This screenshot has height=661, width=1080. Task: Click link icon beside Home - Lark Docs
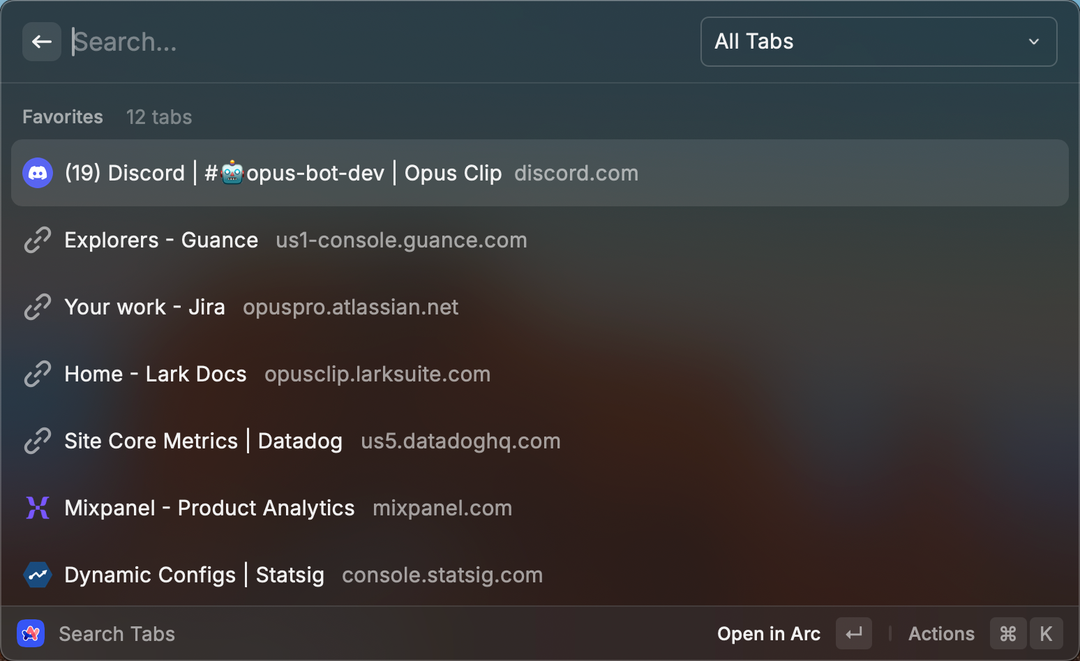point(37,374)
